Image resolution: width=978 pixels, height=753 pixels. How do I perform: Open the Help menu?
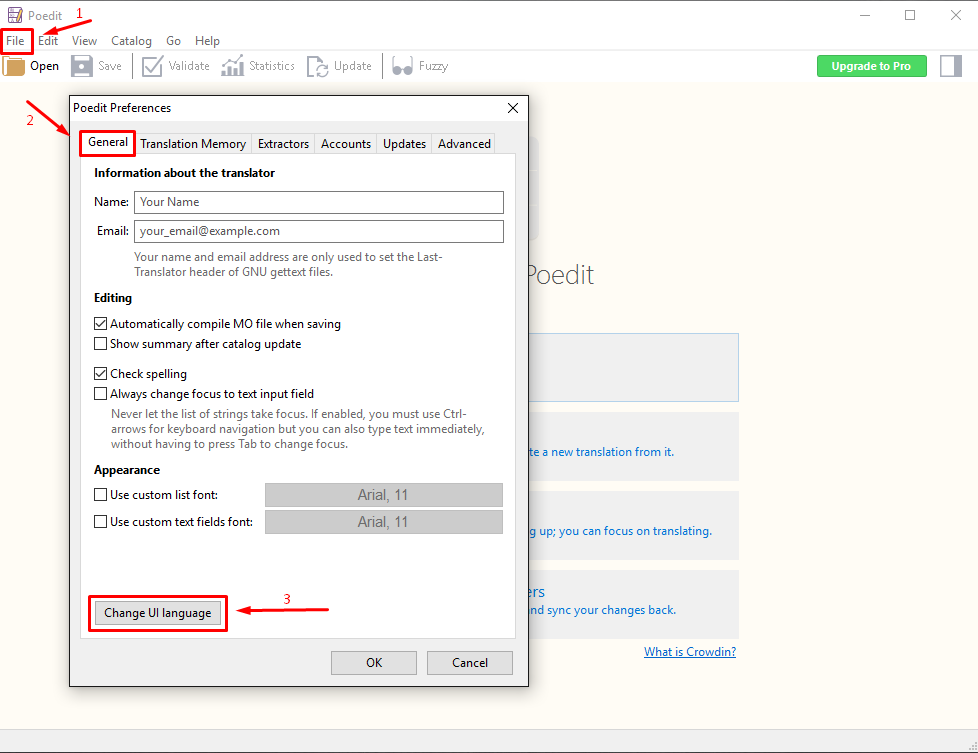pos(207,41)
